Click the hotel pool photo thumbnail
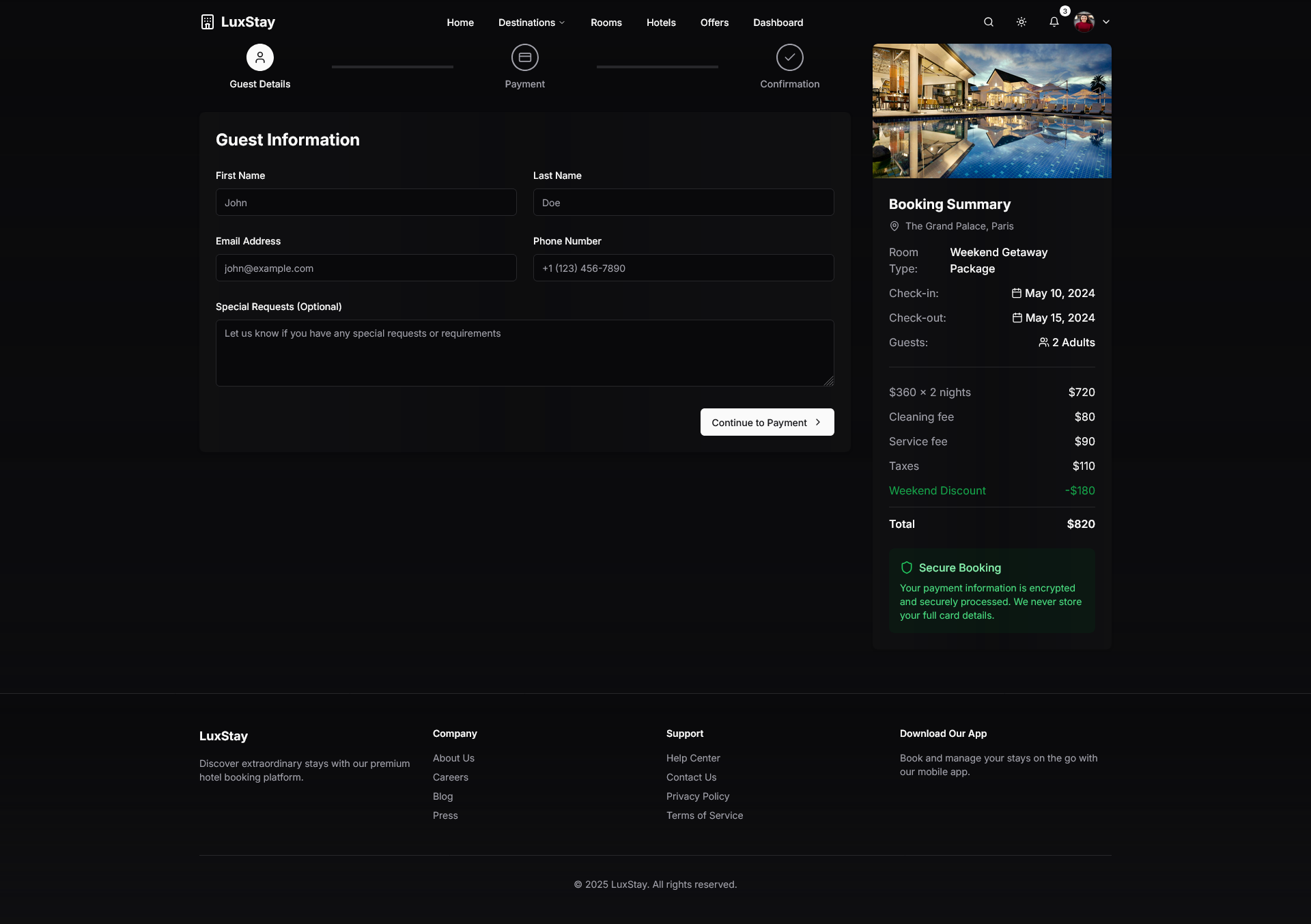 tap(992, 111)
